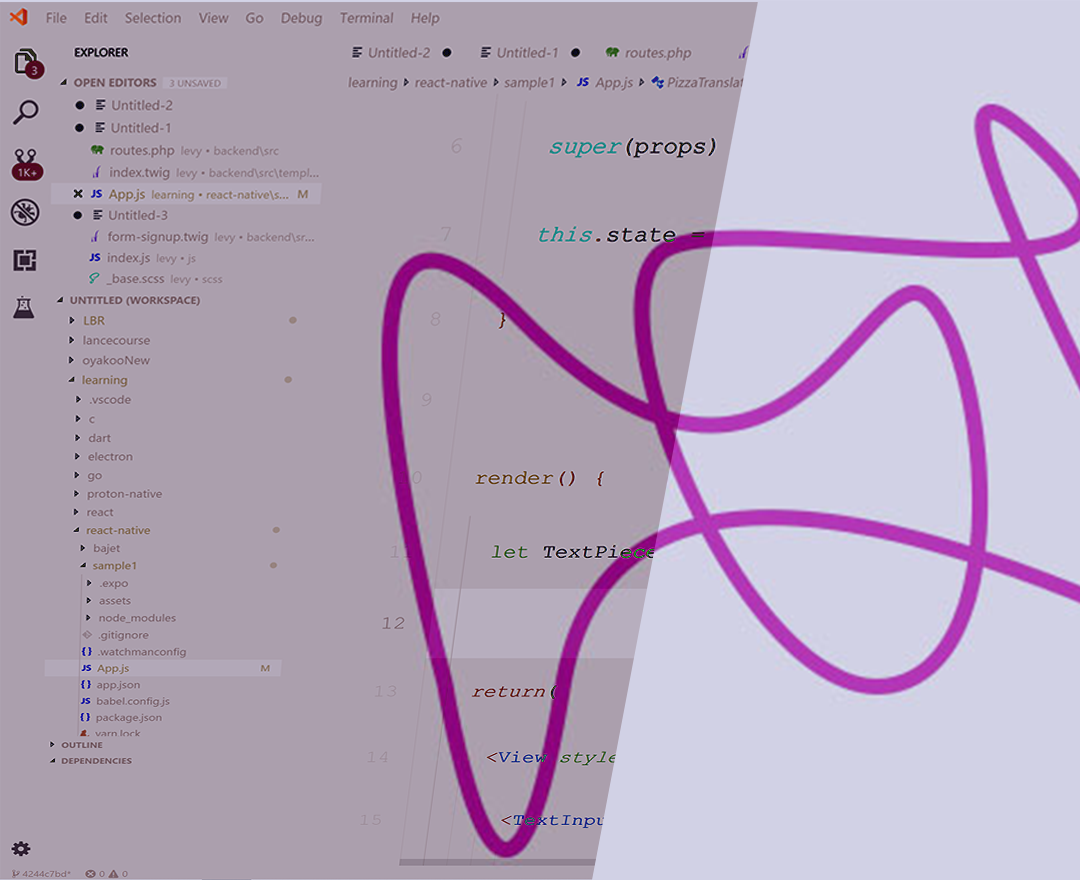Open the Selection menu
The width and height of the screenshot is (1080, 880).
pyautogui.click(x=152, y=18)
